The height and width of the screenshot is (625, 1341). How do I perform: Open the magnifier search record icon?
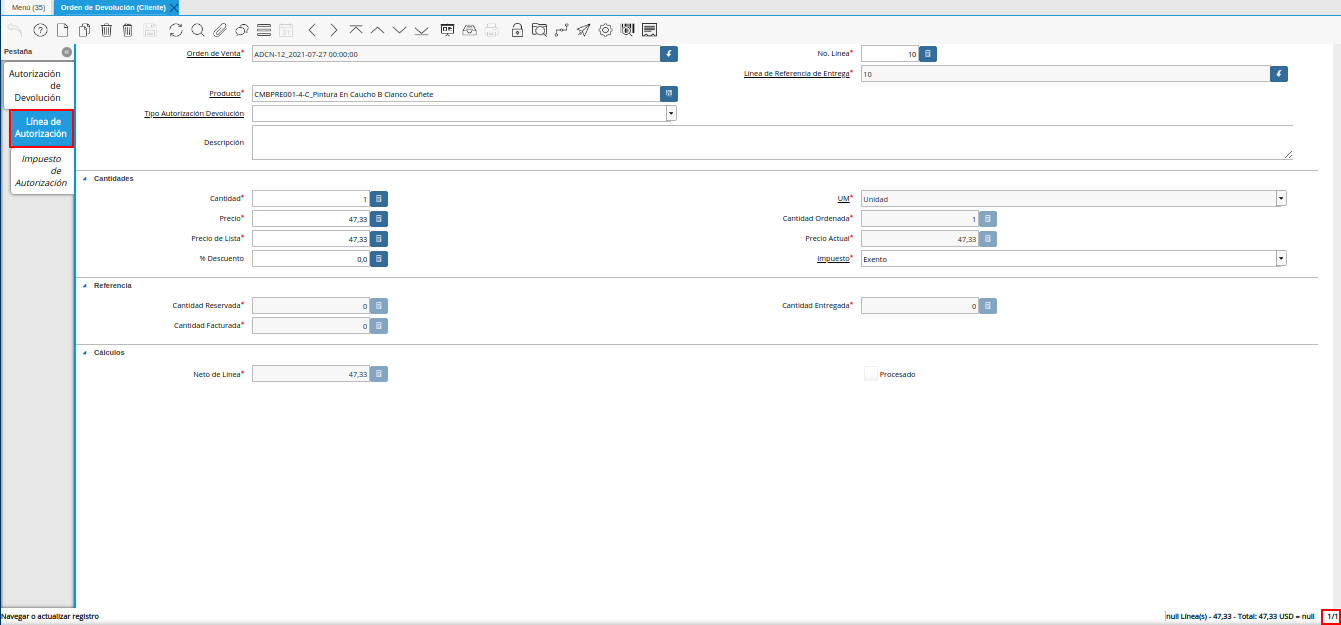tap(197, 30)
